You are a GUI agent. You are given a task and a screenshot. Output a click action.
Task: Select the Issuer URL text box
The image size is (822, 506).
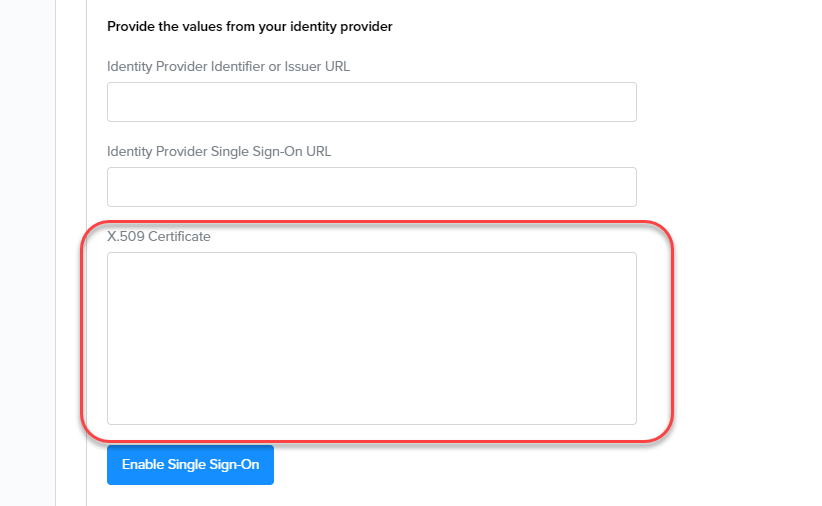pos(371,102)
